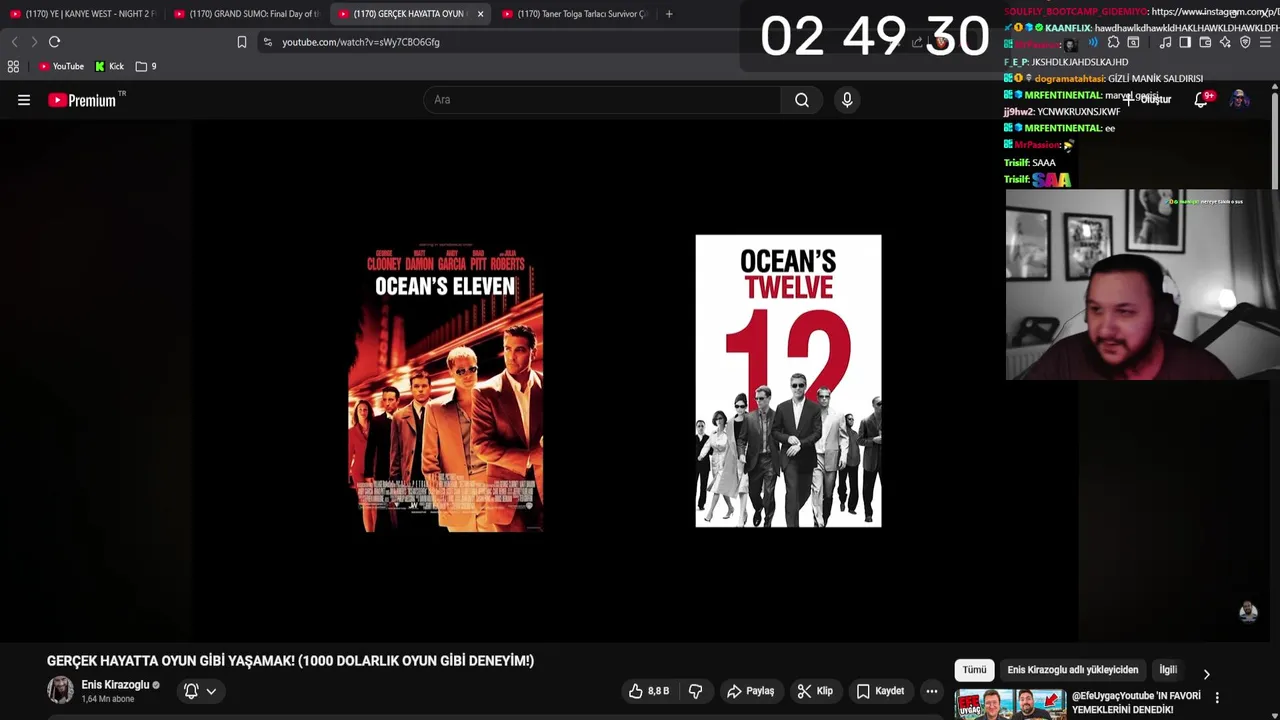Image resolution: width=1280 pixels, height=720 pixels.
Task: Open a new browser tab
Action: (x=669, y=14)
